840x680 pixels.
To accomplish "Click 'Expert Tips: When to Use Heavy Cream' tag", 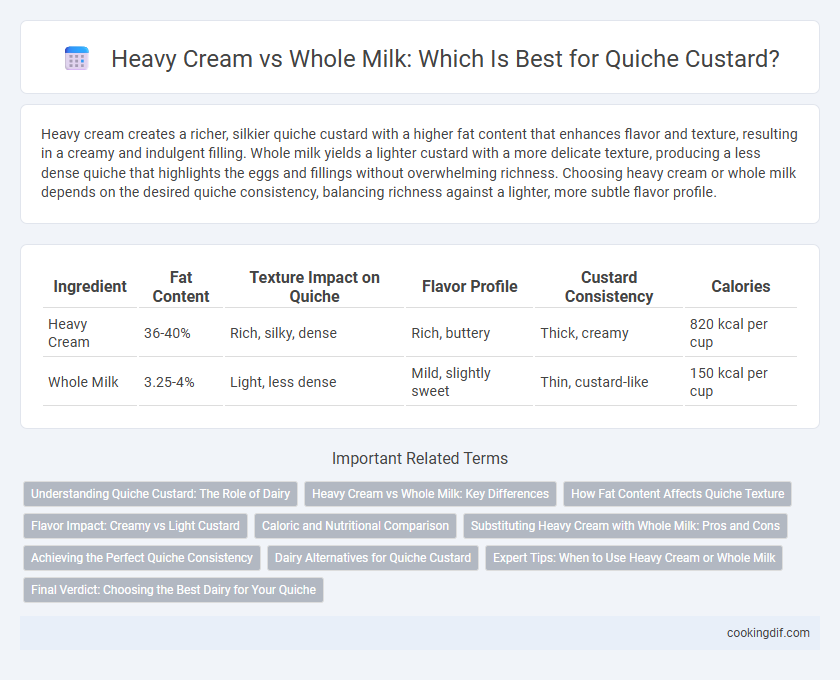I will [x=634, y=557].
